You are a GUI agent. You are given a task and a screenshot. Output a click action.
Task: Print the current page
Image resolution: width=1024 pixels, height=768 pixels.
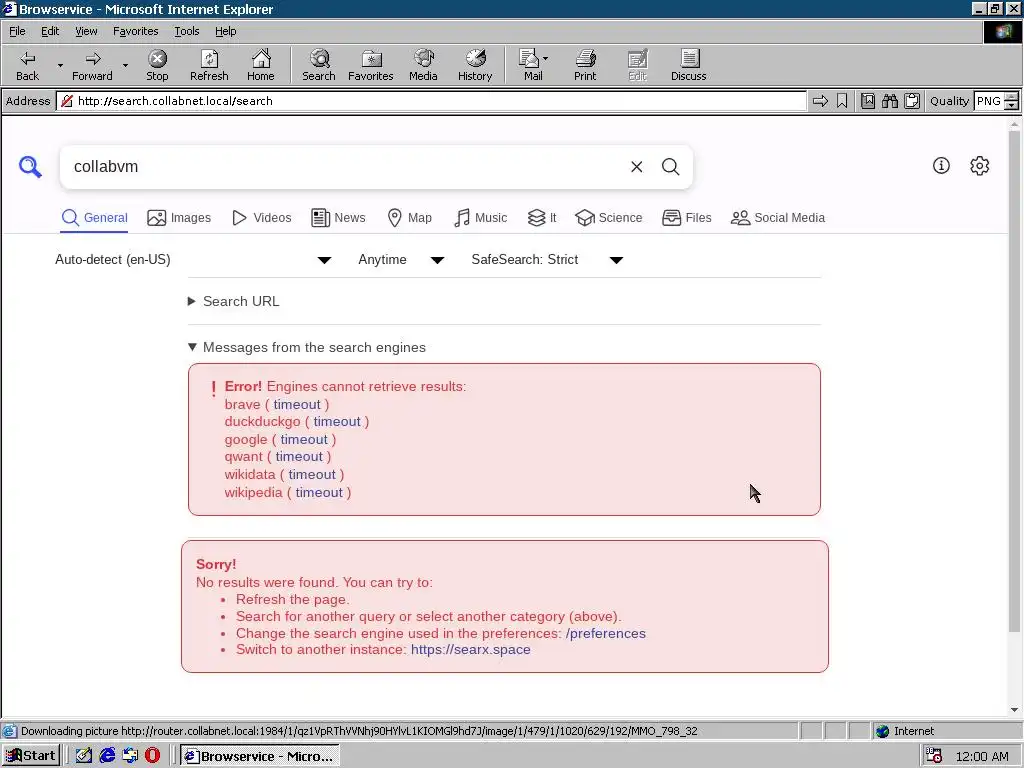point(585,65)
